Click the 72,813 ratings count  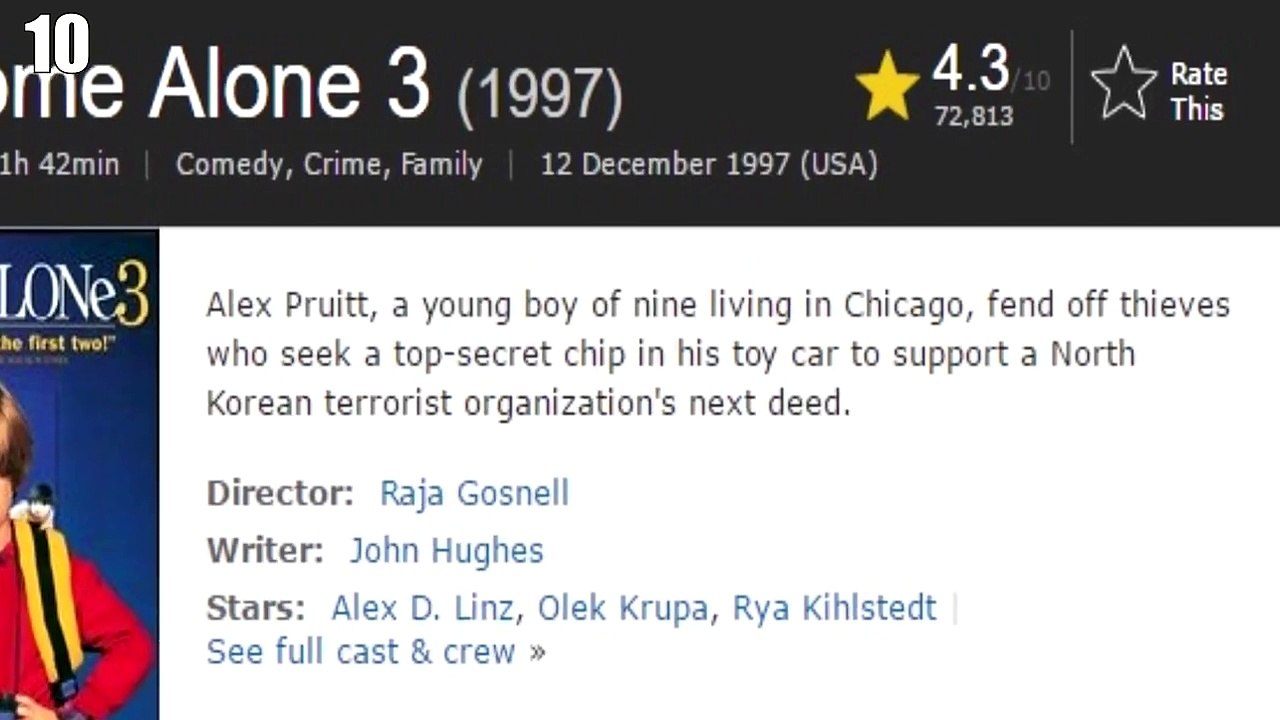click(x=974, y=116)
